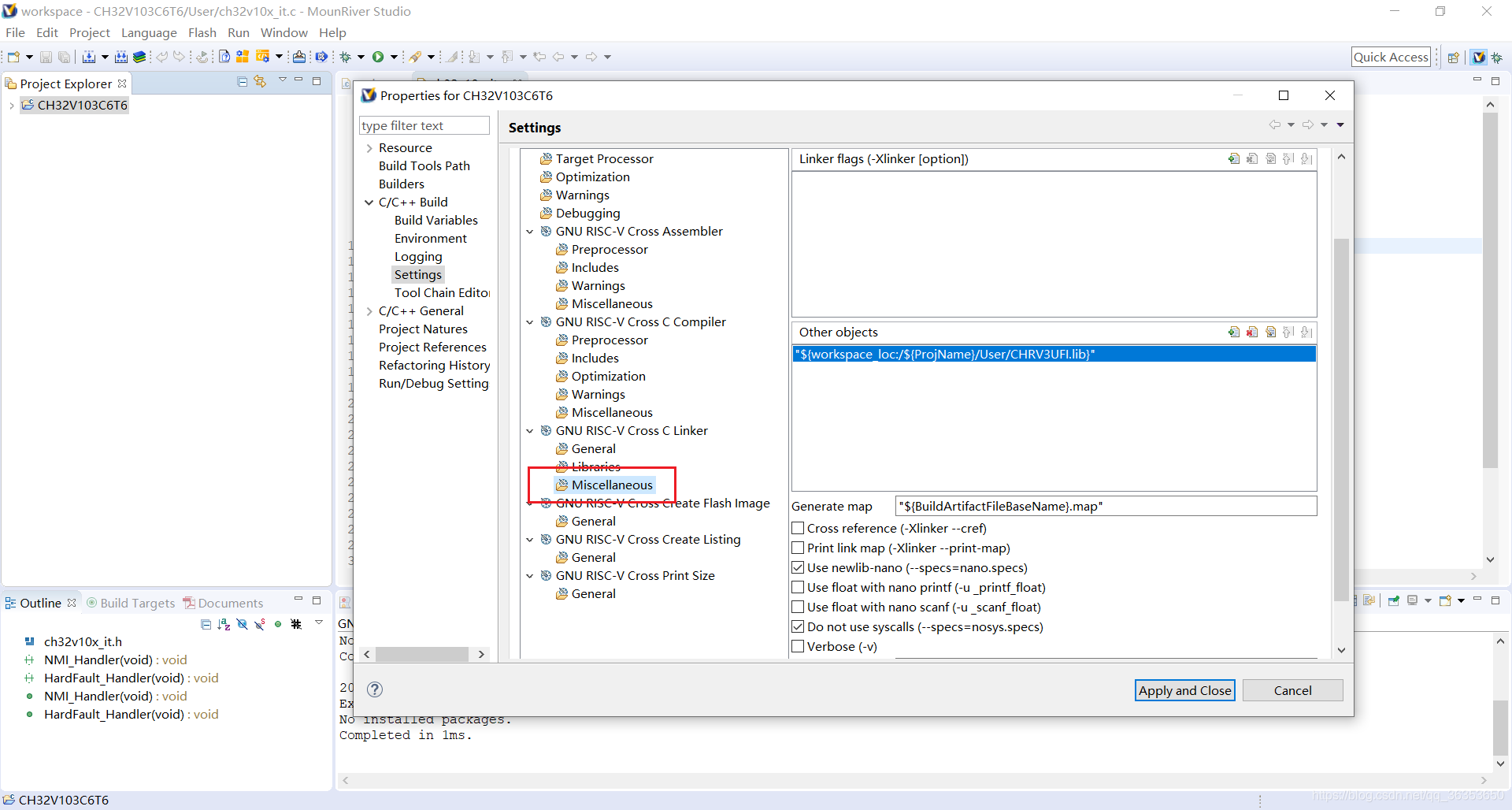Click the stacked layers icon in main toolbar
Screen dimensions: 1512x810
click(x=139, y=57)
